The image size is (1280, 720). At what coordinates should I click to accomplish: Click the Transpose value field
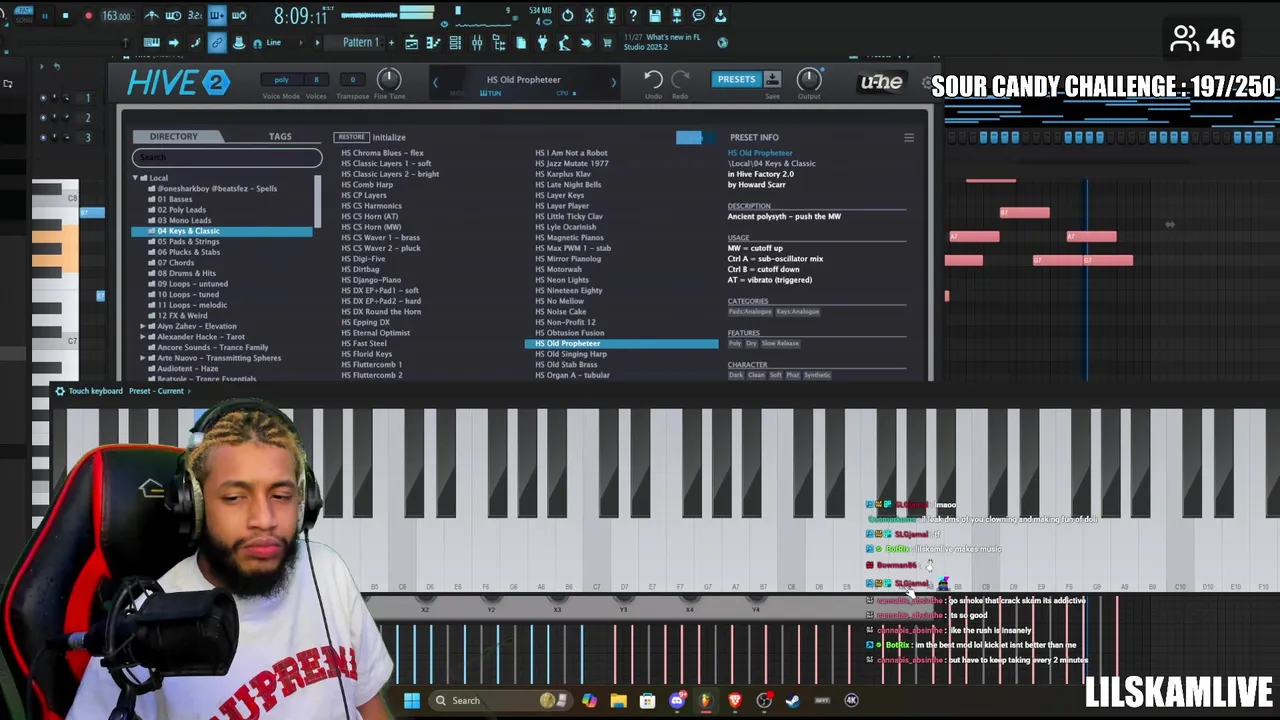click(x=352, y=80)
